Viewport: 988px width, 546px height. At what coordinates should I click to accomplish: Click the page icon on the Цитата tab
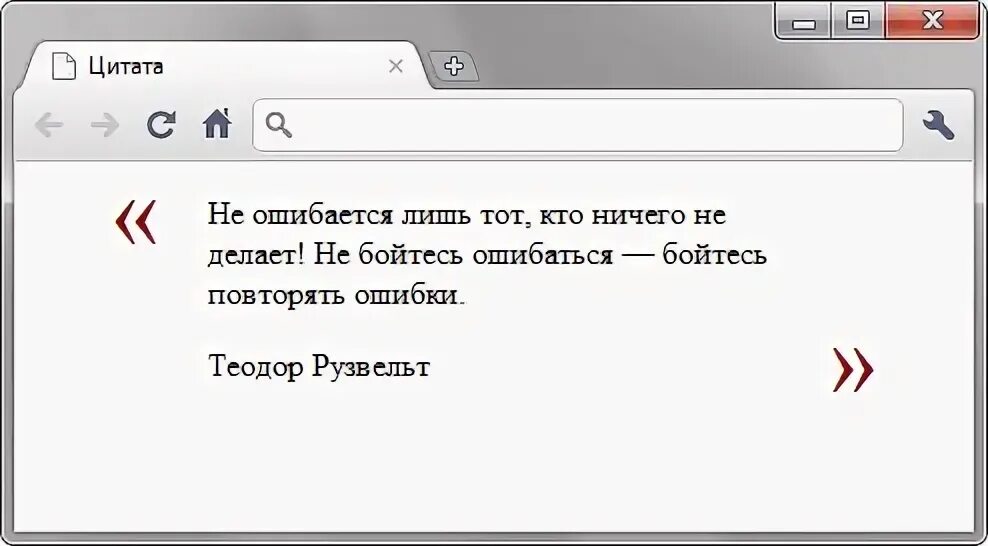64,67
